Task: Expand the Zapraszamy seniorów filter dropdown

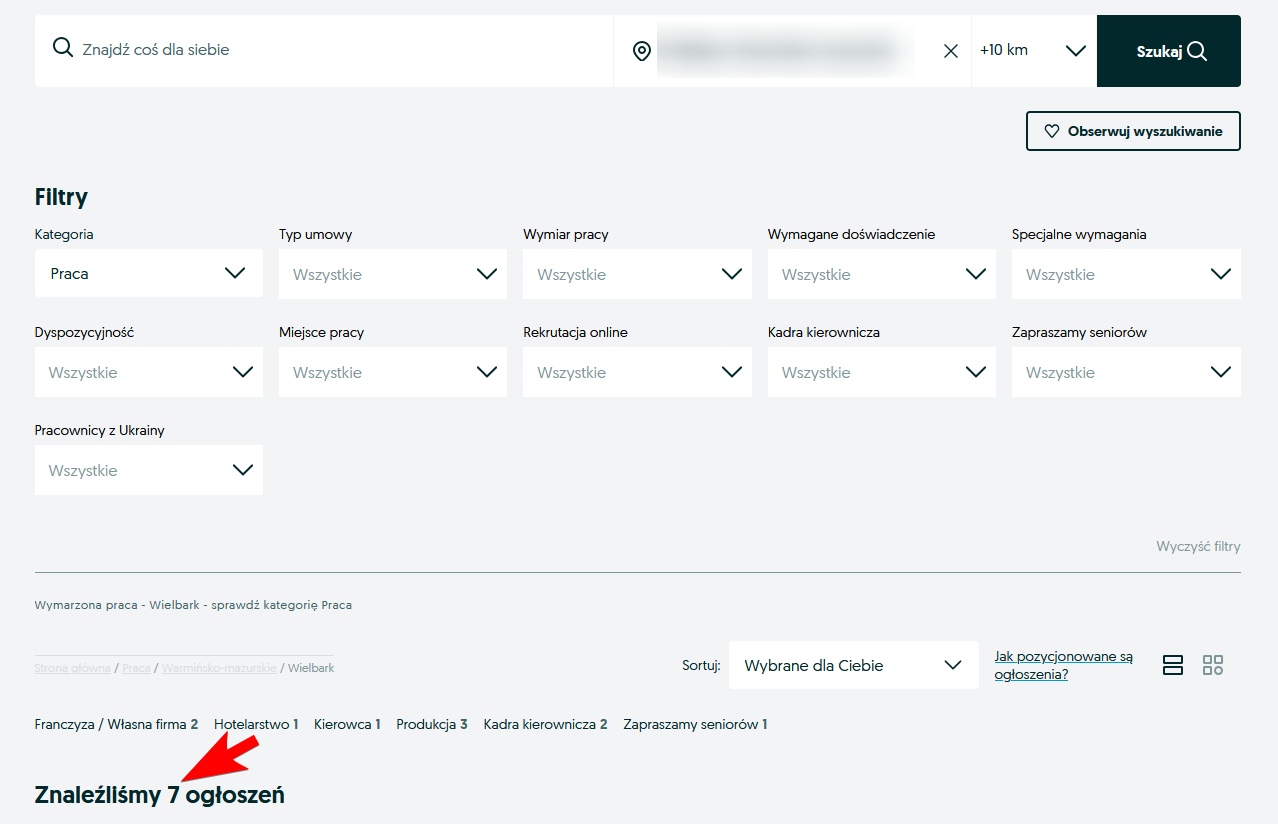Action: 1126,372
